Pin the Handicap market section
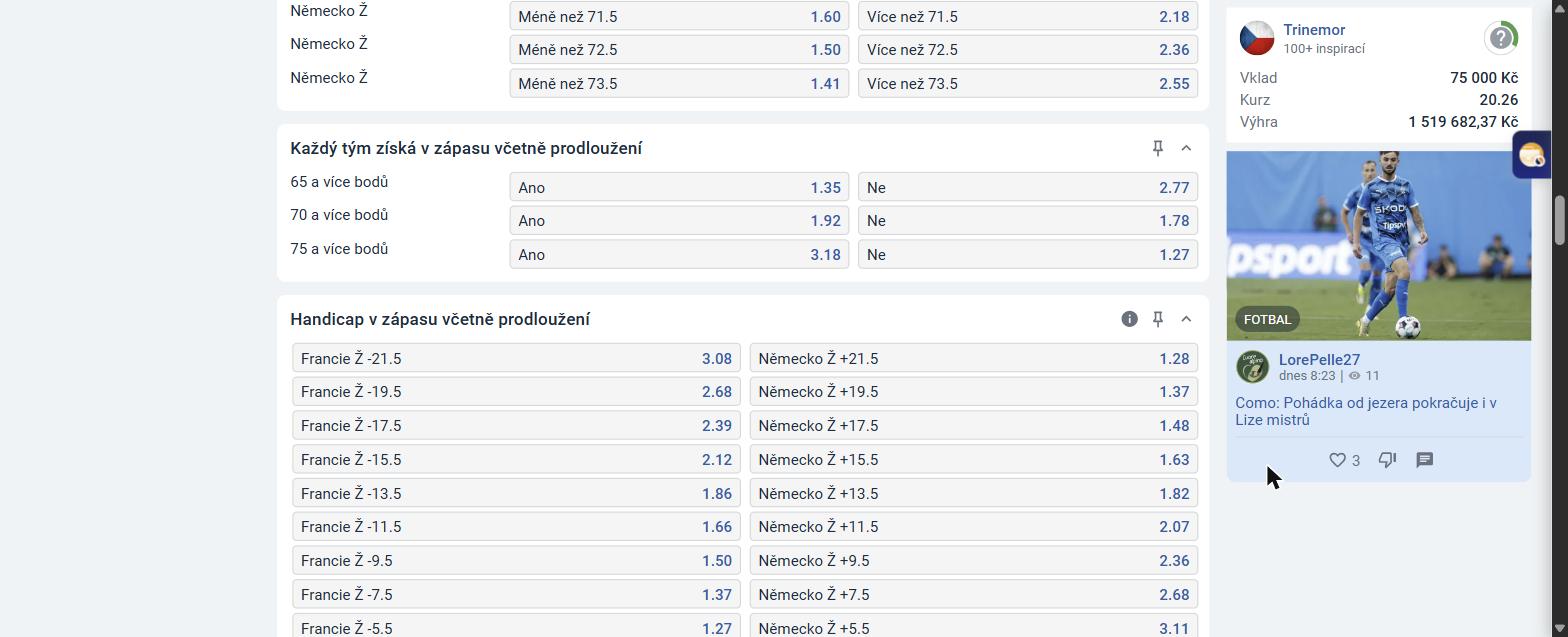Image resolution: width=1568 pixels, height=637 pixels. (1157, 319)
